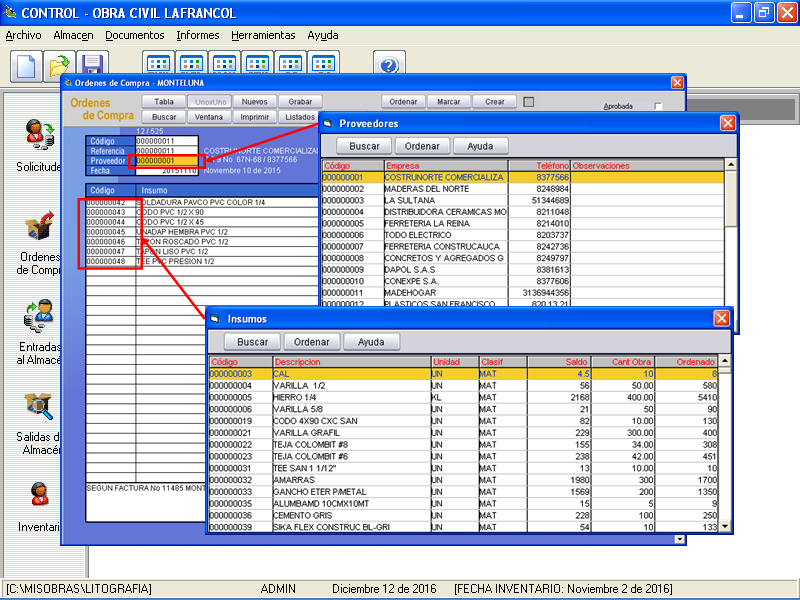Click the Marcar button
The height and width of the screenshot is (600, 800).
click(x=449, y=102)
